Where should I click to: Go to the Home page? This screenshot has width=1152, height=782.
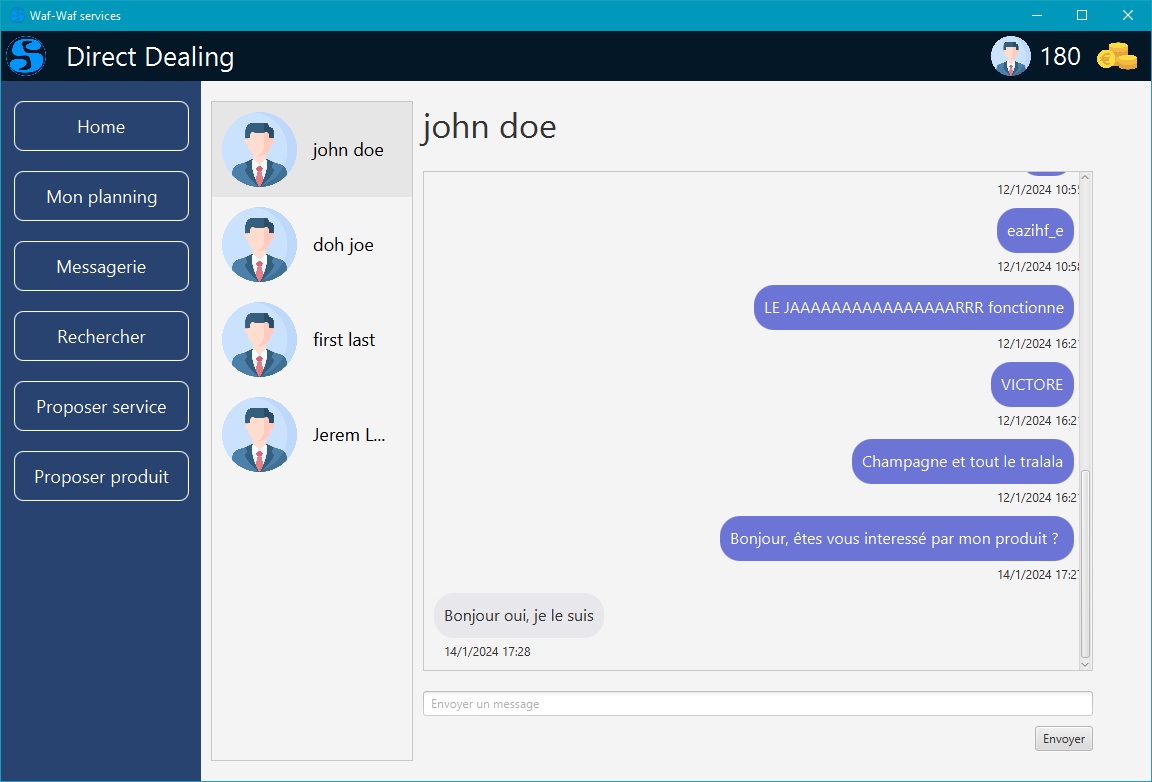click(x=101, y=126)
